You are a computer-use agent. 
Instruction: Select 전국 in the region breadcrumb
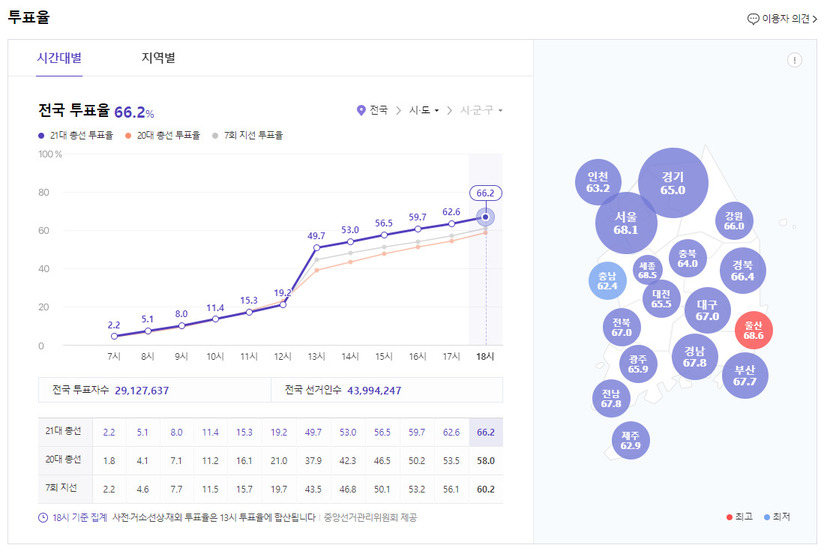coord(378,110)
